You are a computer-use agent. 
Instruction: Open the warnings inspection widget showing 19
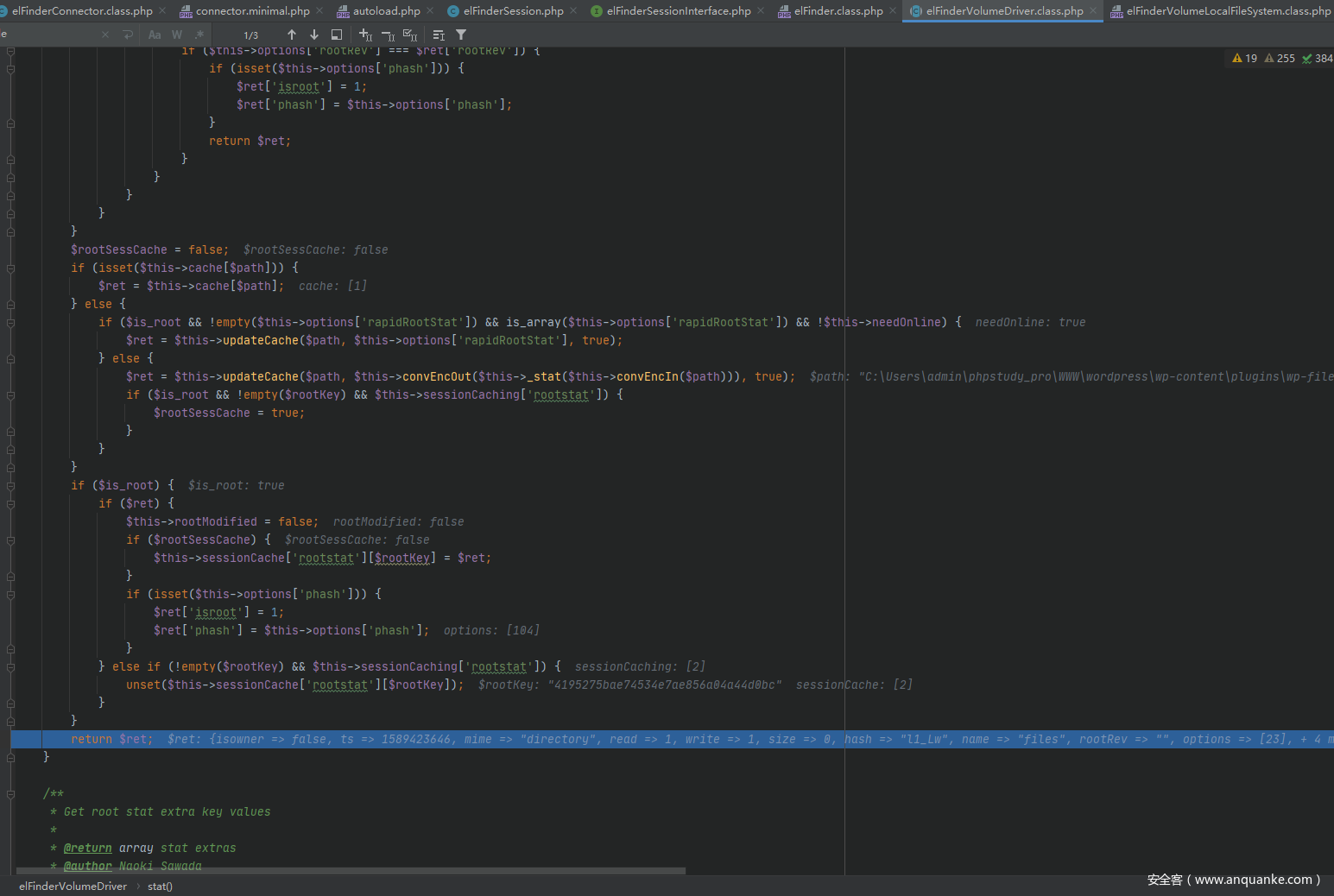coord(1245,59)
